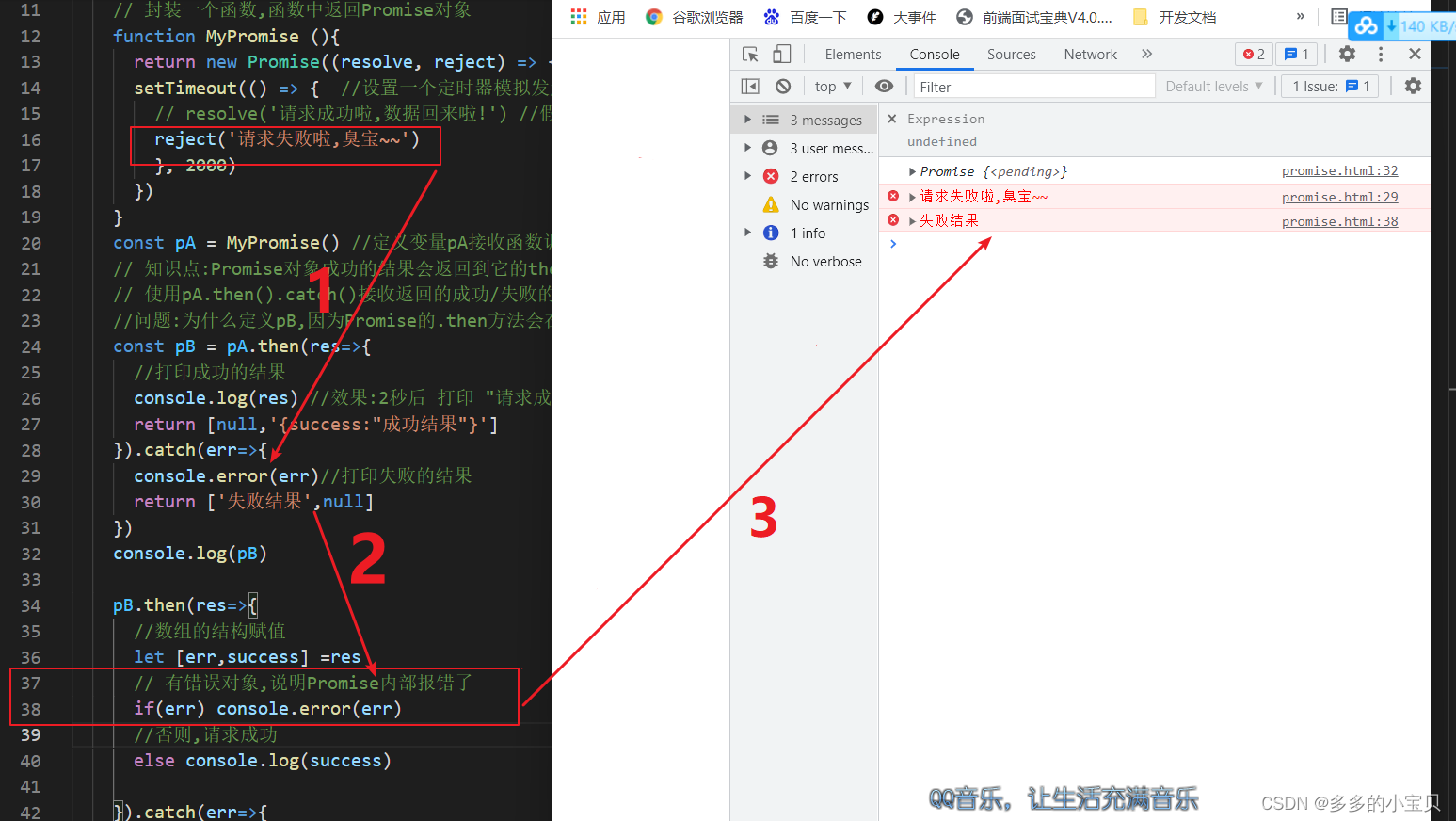Open the three-dot customize DevTools menu
The width and height of the screenshot is (1456, 821).
(1380, 54)
